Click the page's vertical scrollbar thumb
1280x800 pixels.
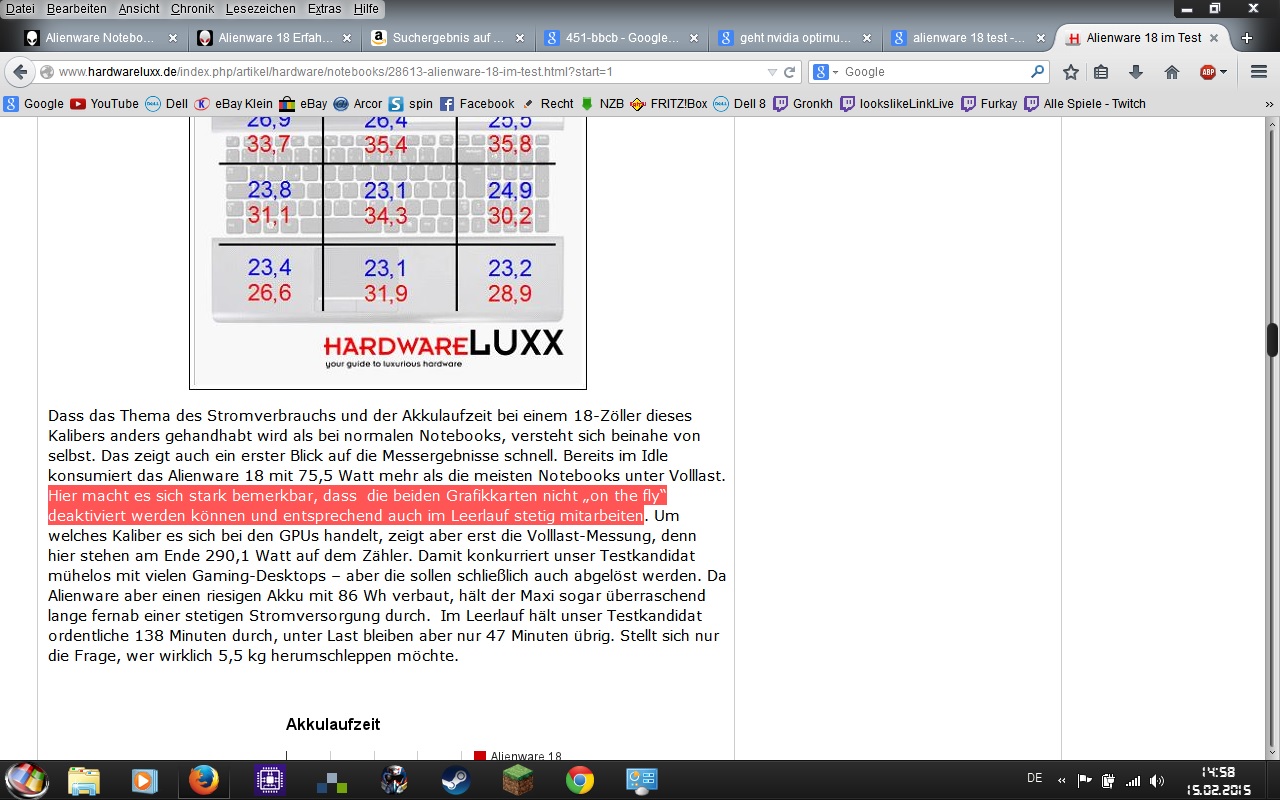point(1272,340)
